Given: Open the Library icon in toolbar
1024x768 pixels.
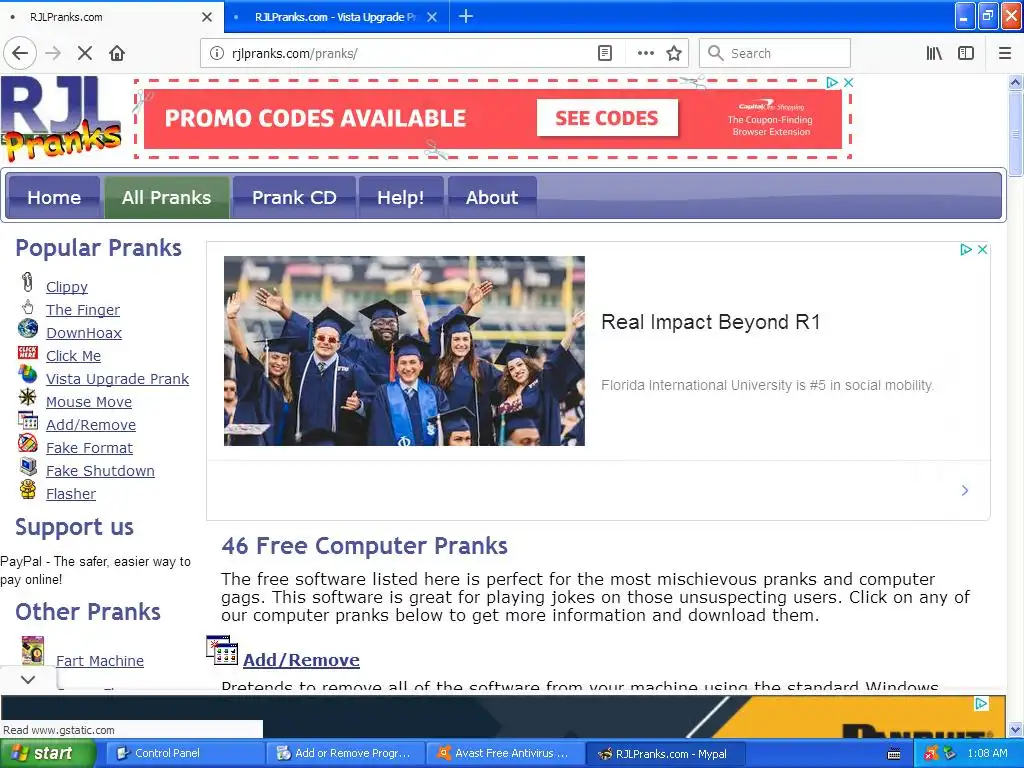Looking at the screenshot, I should click(x=934, y=53).
